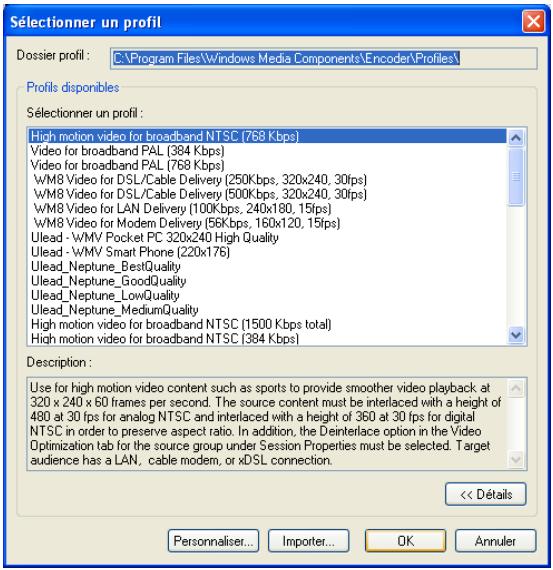The height and width of the screenshot is (570, 553).
Task: Close the Sélectionner un profil dialog
Action: click(x=533, y=21)
